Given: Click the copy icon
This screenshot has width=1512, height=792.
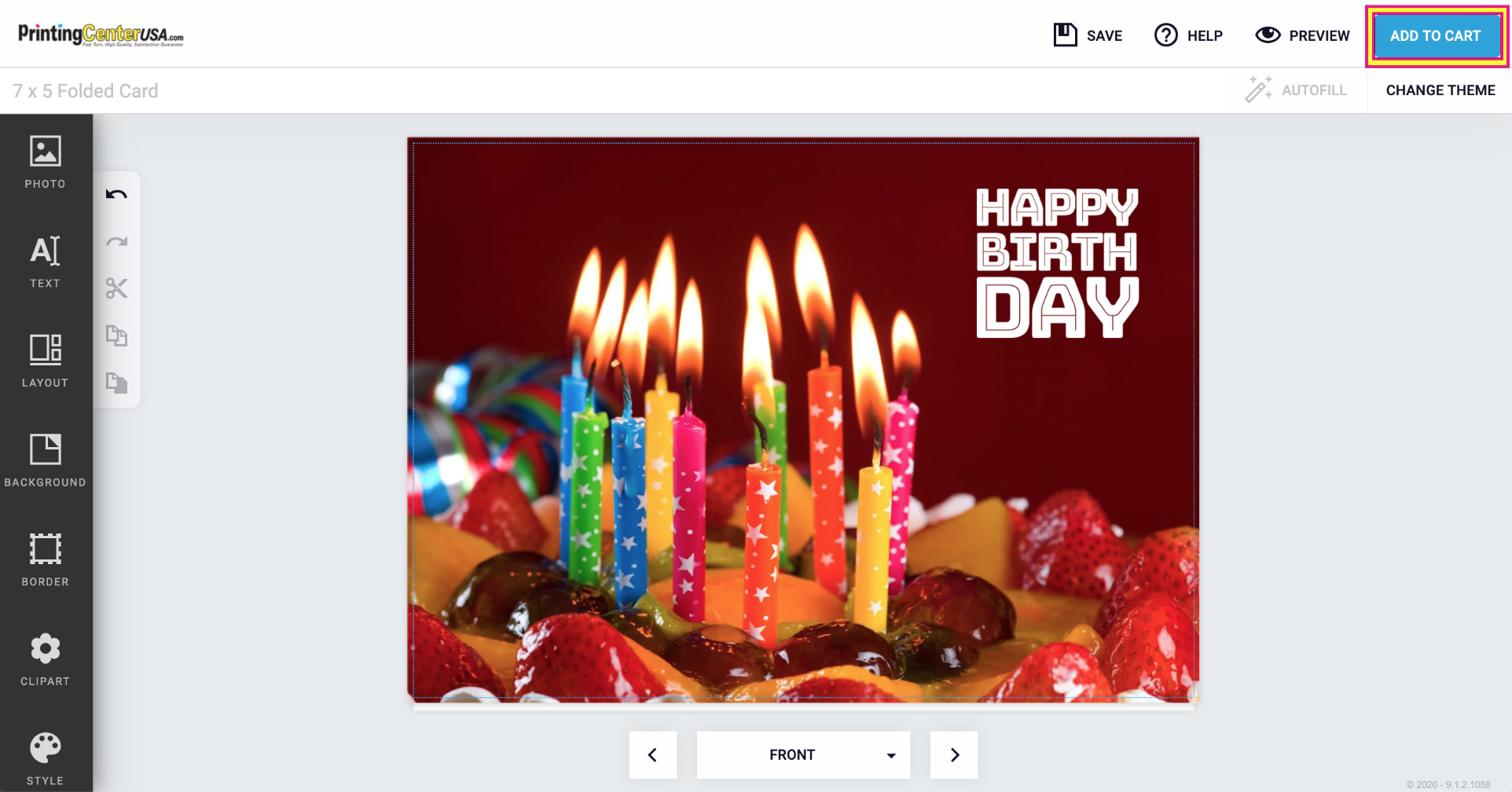Looking at the screenshot, I should 116,335.
